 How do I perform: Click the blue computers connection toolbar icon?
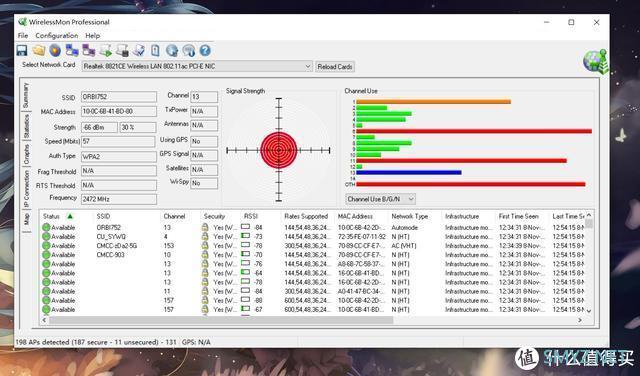click(72, 51)
